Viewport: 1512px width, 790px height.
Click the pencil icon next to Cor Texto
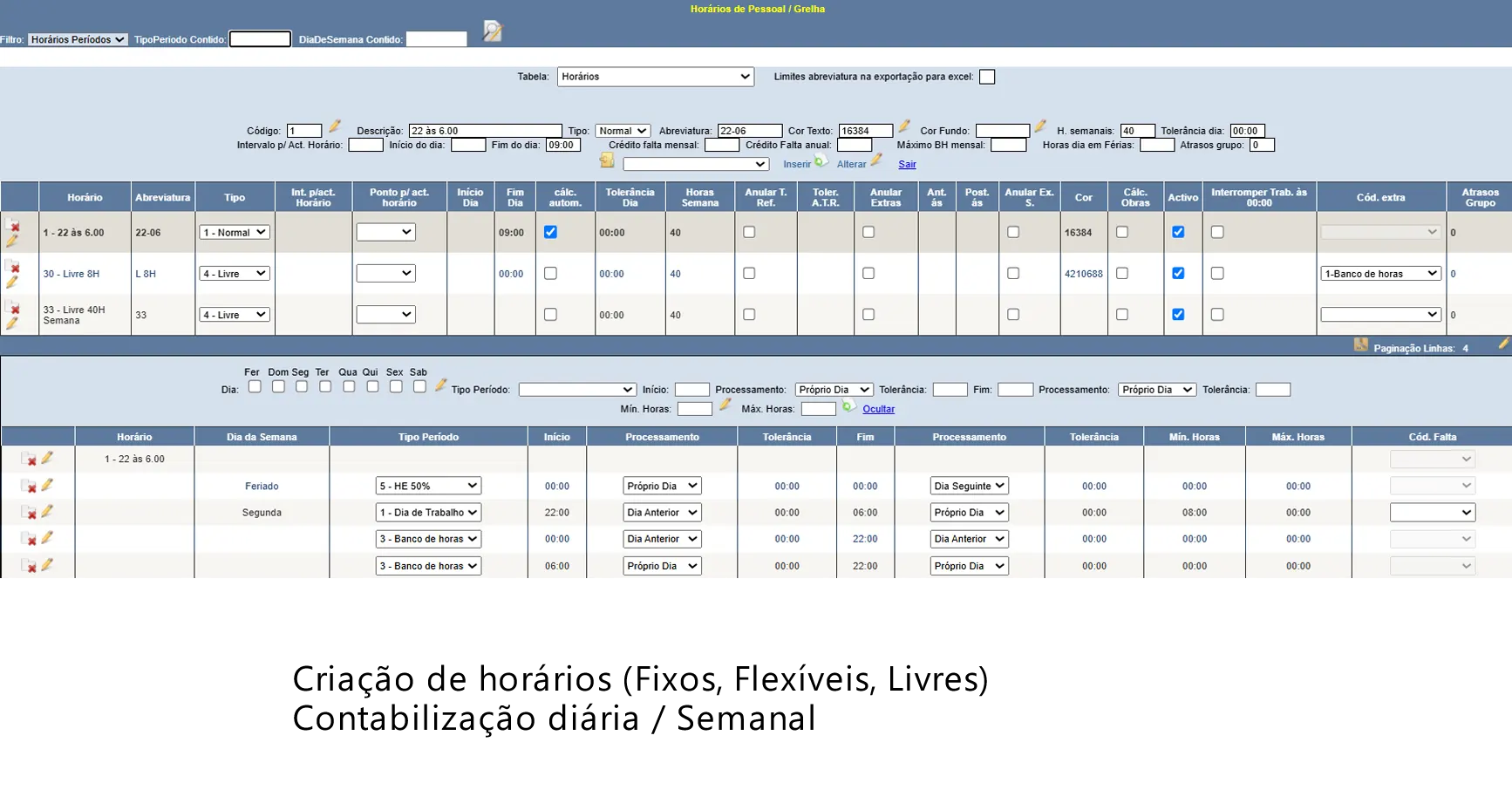click(x=904, y=126)
